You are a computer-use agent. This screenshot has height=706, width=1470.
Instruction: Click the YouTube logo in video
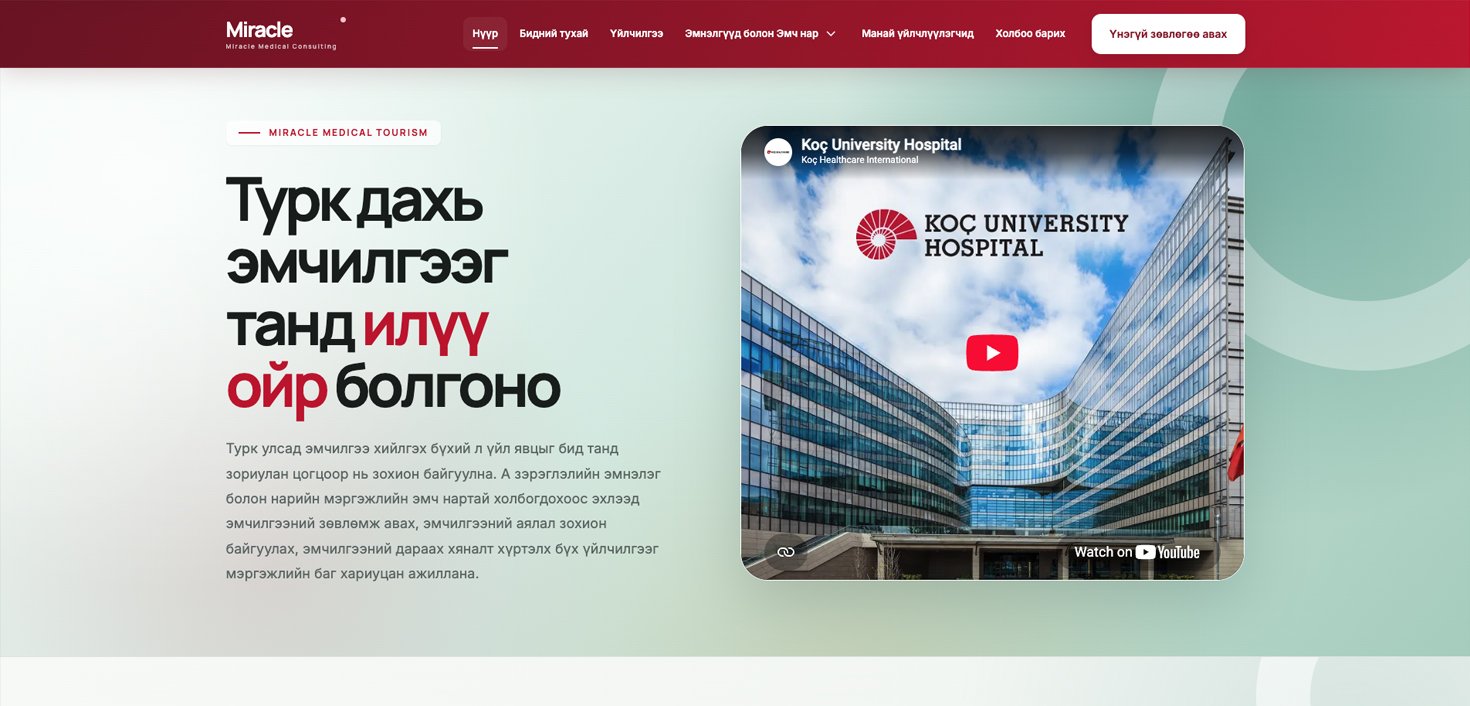tap(1167, 552)
